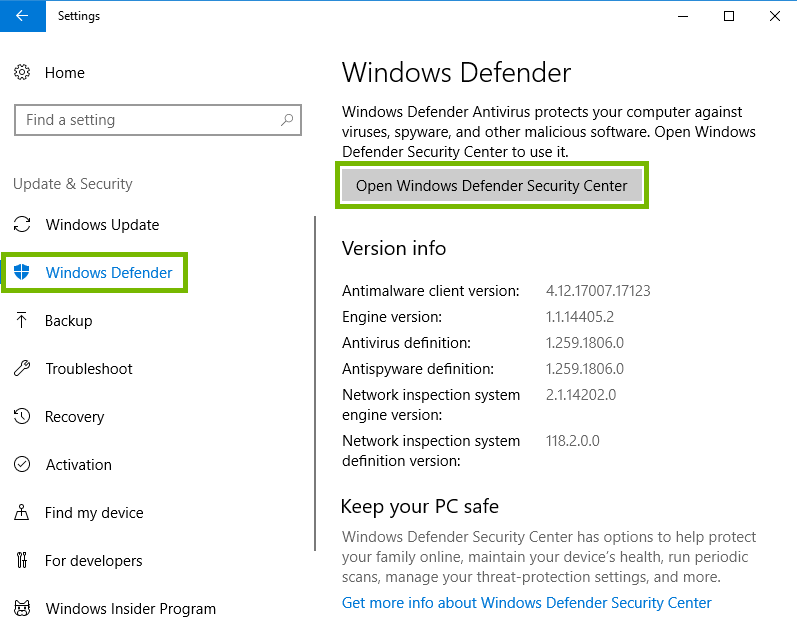Open the Backup settings
Screen dimensions: 797x631
coord(69,321)
